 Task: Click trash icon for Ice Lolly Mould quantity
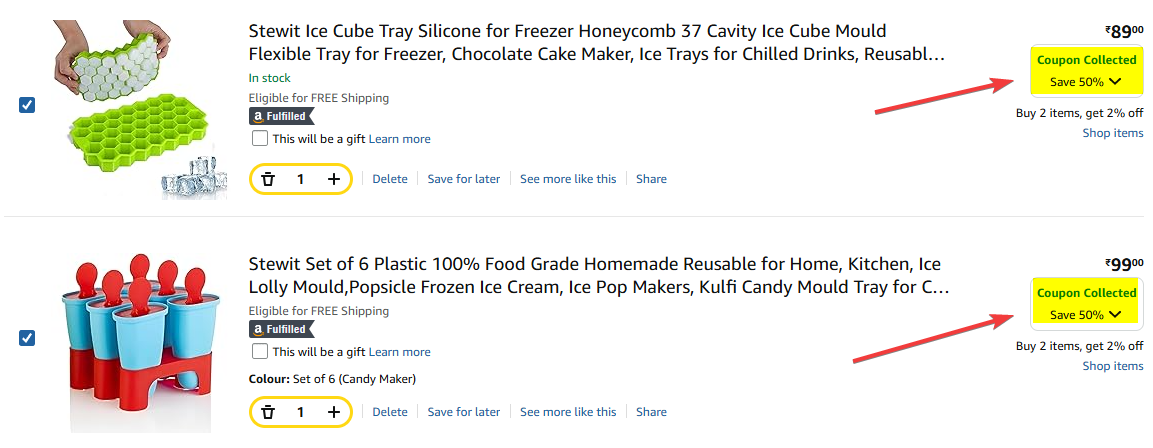[x=268, y=412]
